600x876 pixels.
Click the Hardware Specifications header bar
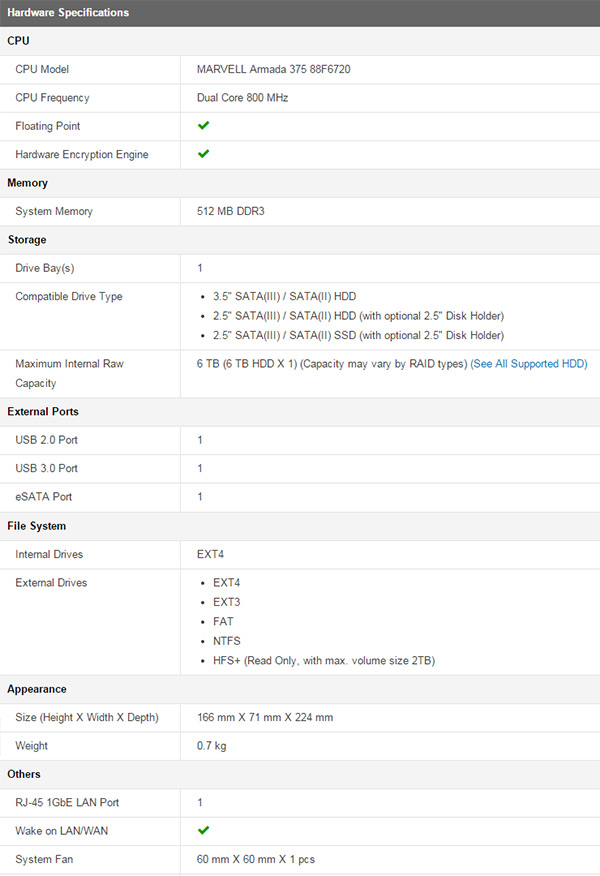(300, 13)
